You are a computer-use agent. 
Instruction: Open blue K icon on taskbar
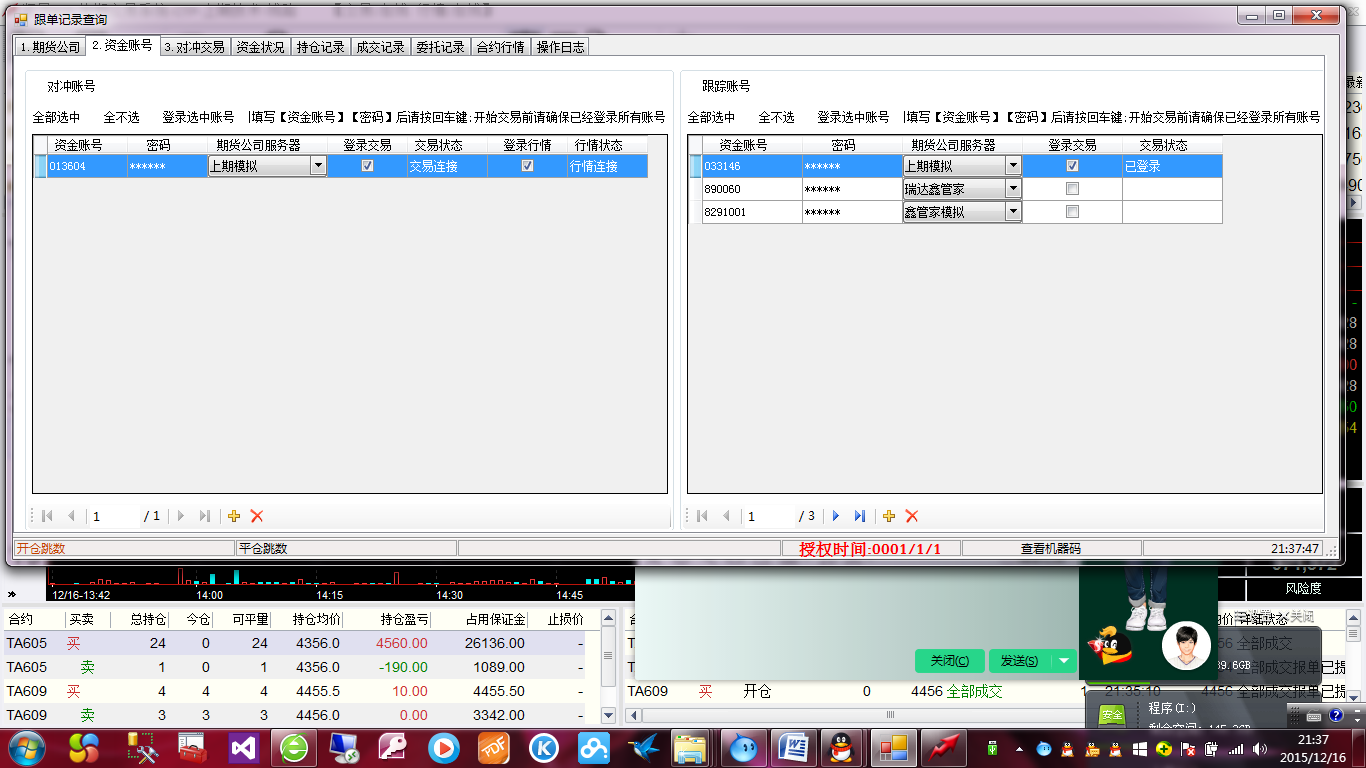543,748
